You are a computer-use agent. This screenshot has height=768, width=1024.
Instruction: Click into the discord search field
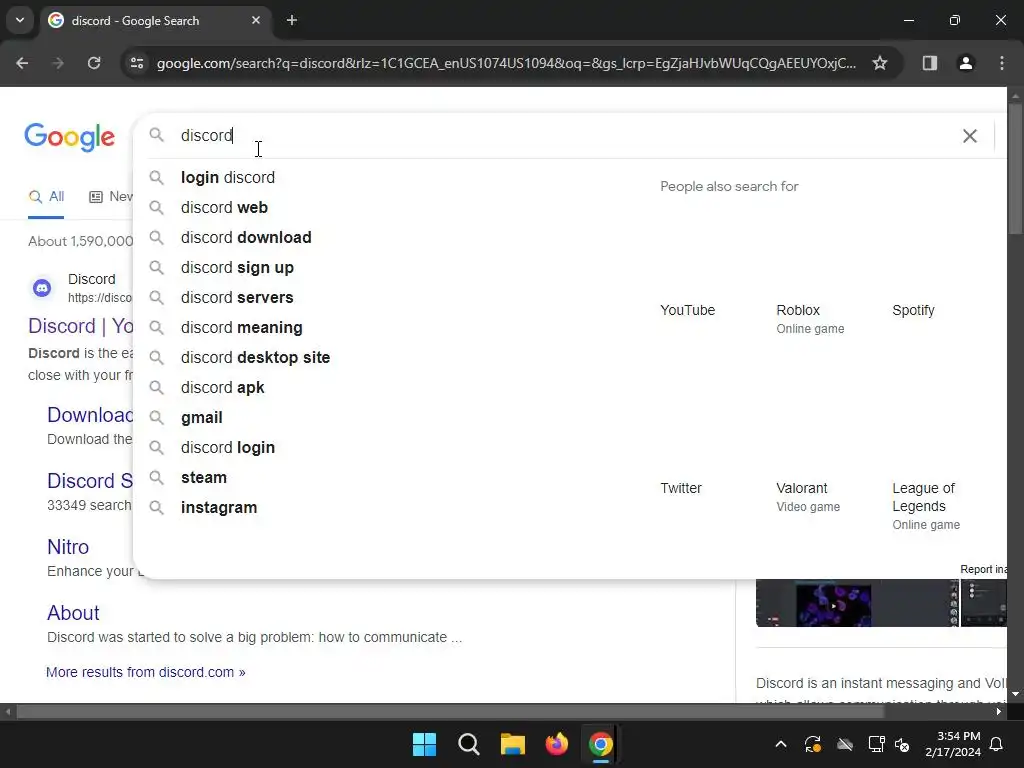pyautogui.click(x=562, y=135)
